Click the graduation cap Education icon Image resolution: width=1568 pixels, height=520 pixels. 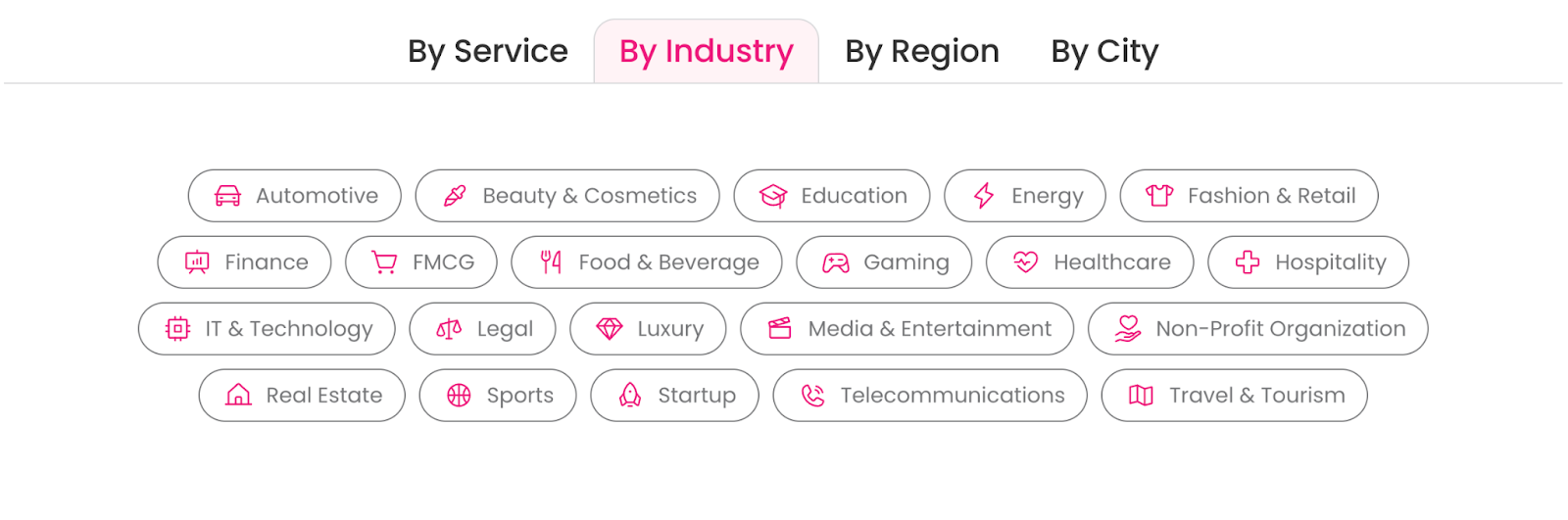[773, 196]
